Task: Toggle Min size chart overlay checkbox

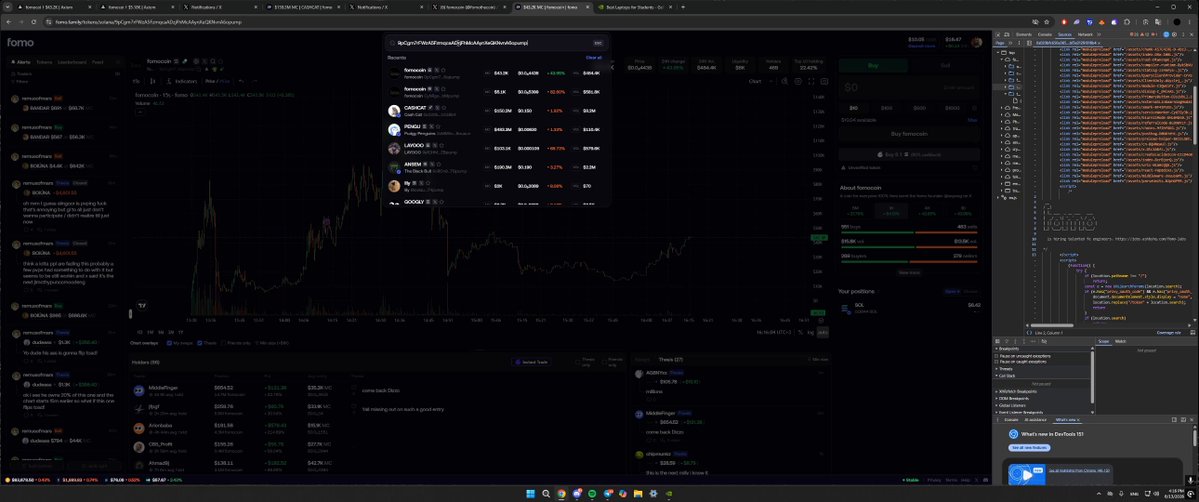Action: 256,343
